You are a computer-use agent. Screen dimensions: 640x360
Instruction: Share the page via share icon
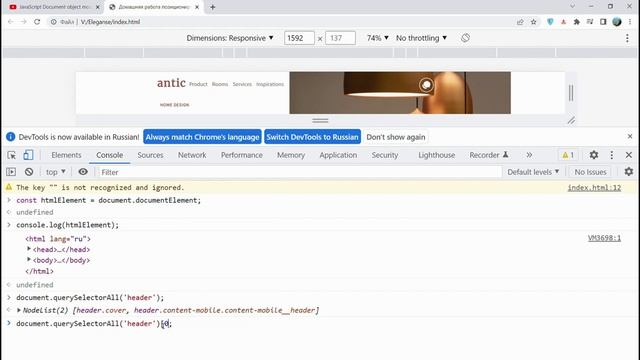coord(520,22)
